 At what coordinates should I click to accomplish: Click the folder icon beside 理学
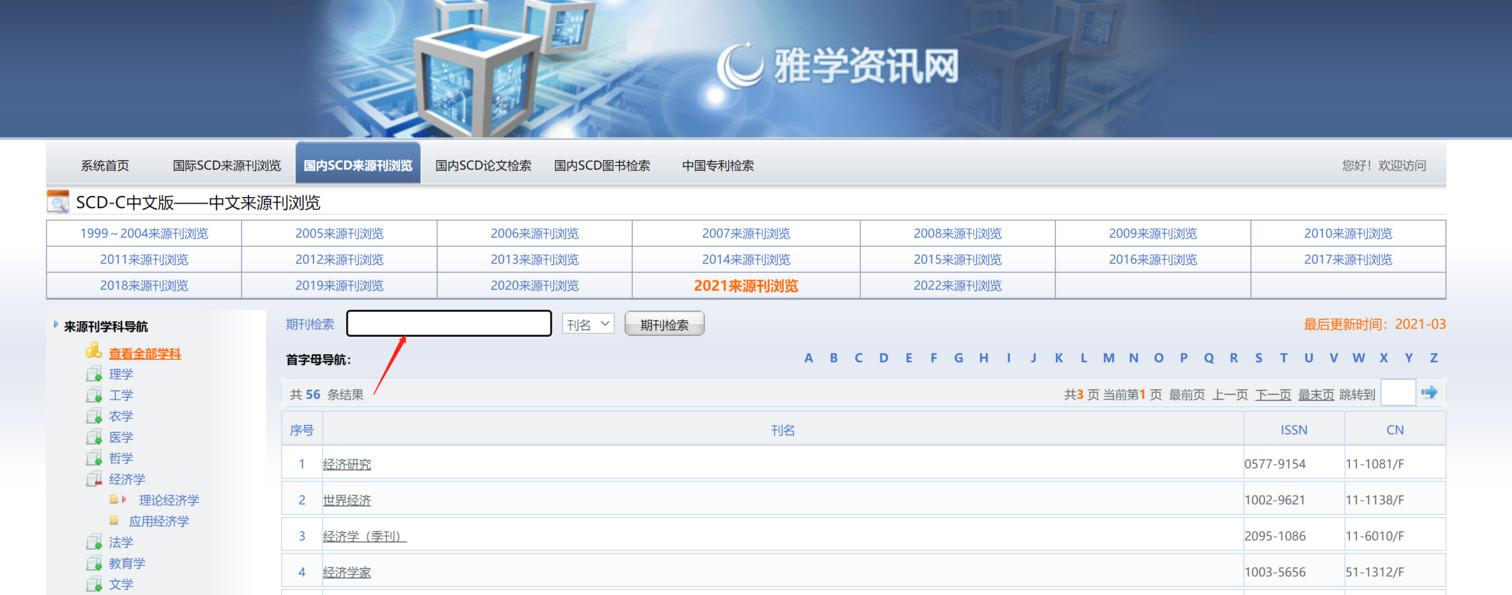pos(94,374)
